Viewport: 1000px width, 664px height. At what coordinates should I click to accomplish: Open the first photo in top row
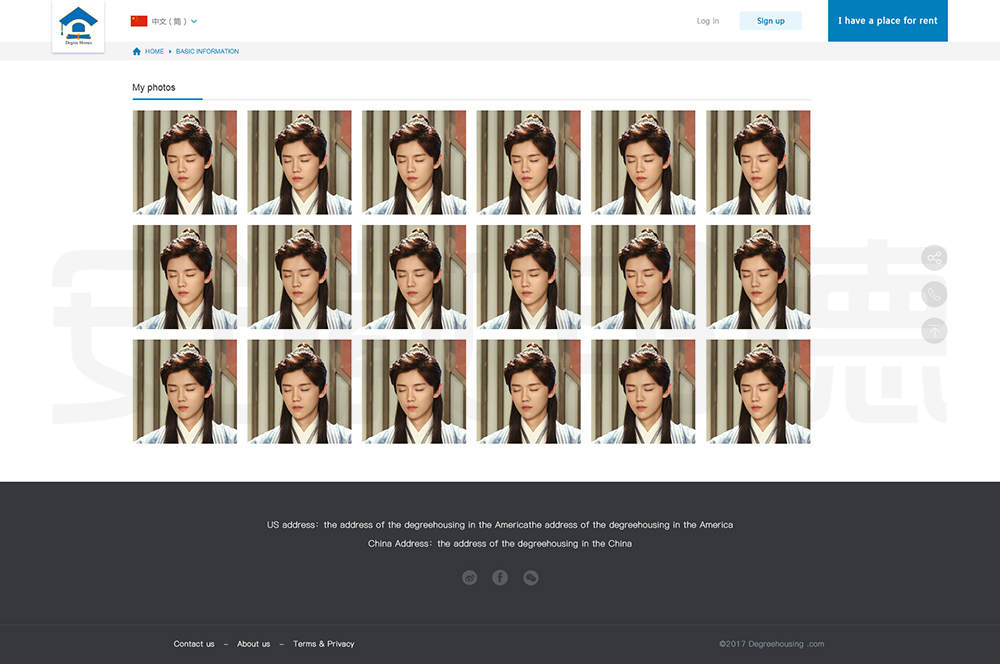point(185,162)
